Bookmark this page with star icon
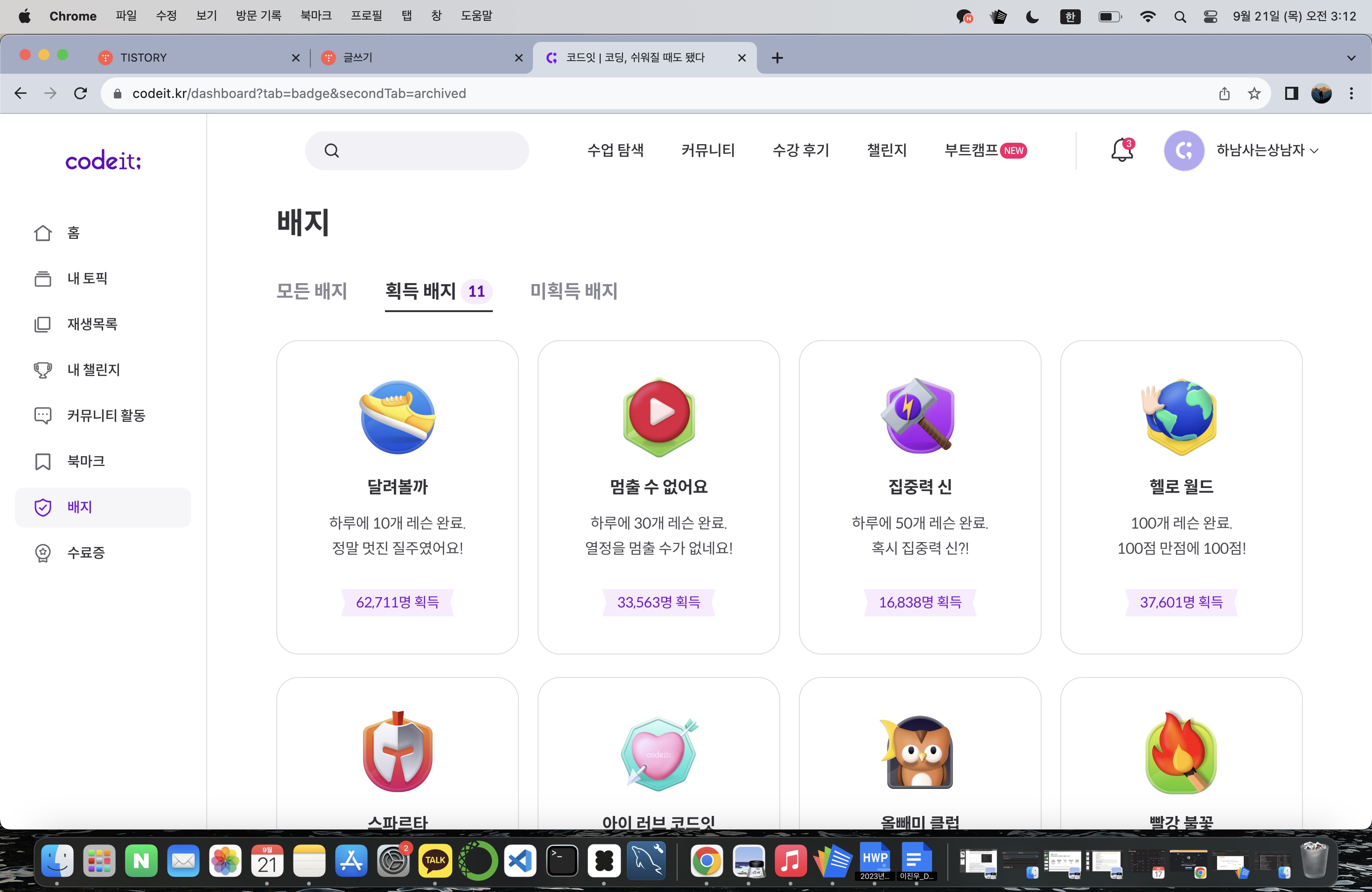This screenshot has width=1372, height=892. coord(1254,93)
